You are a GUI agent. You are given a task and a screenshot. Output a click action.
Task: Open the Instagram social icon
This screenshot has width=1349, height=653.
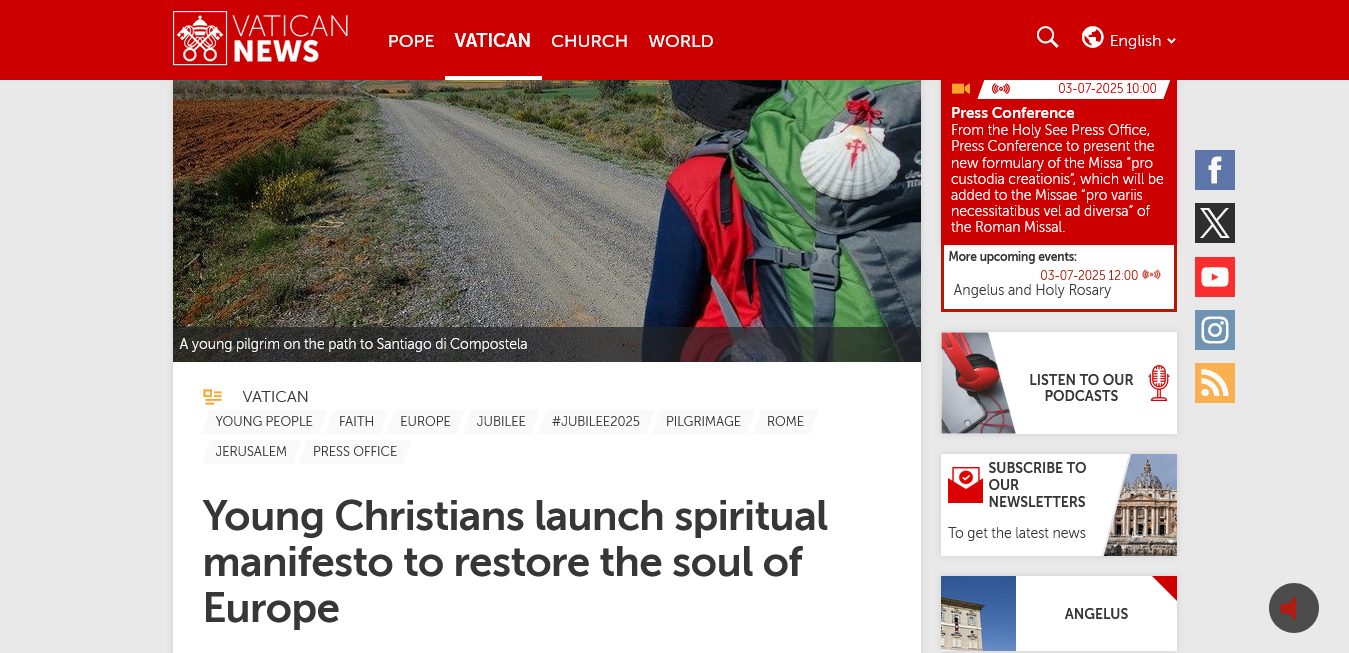click(1215, 330)
